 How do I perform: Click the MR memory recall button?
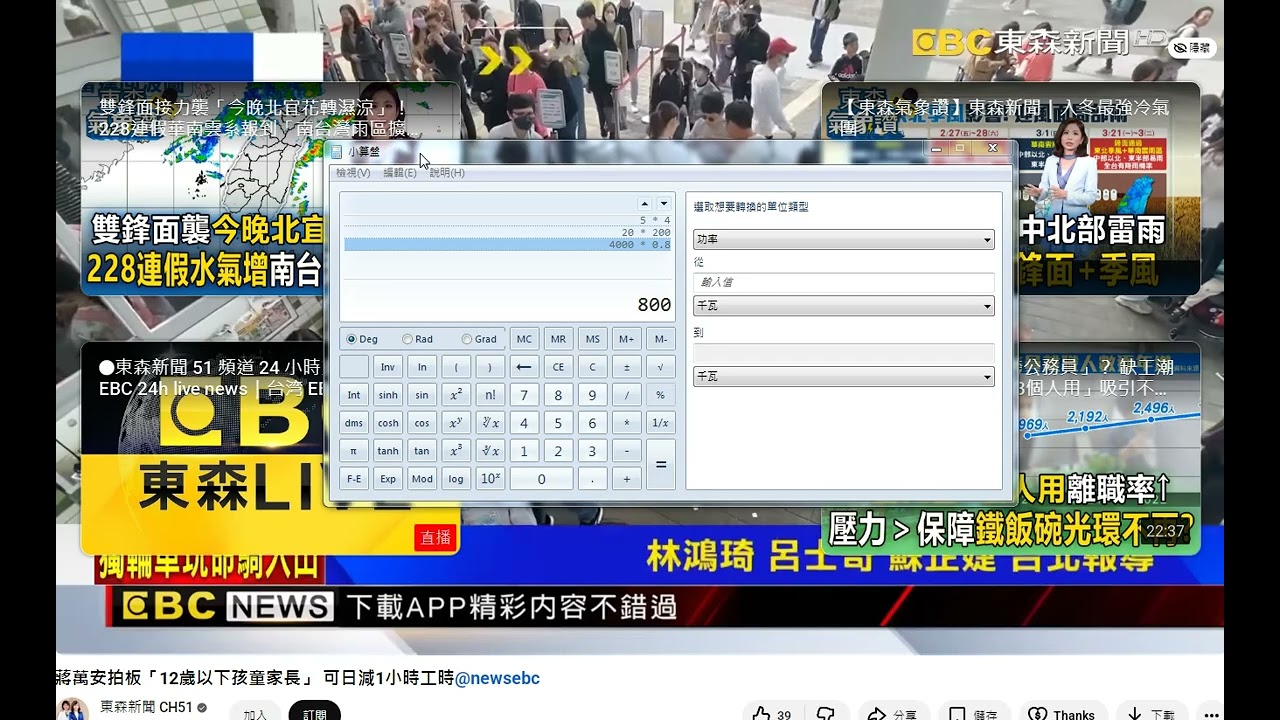559,339
